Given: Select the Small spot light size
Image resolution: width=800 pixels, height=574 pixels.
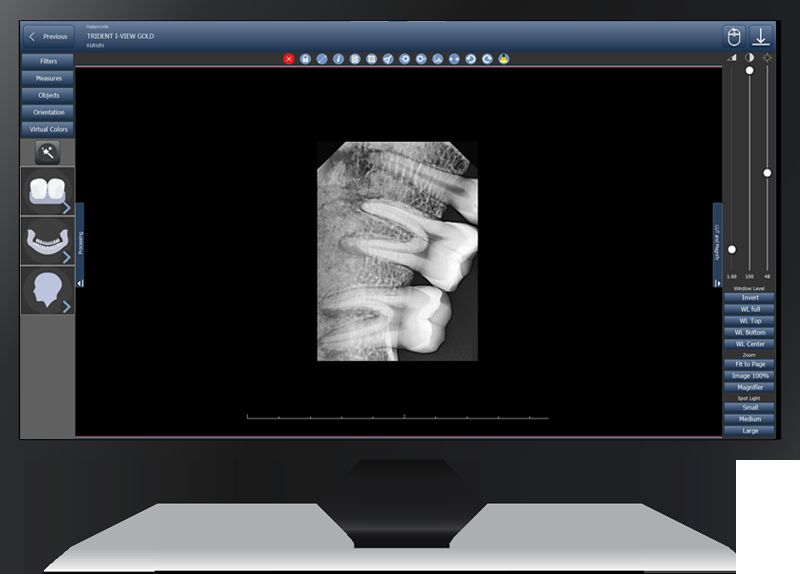Looking at the screenshot, I should click(x=749, y=408).
